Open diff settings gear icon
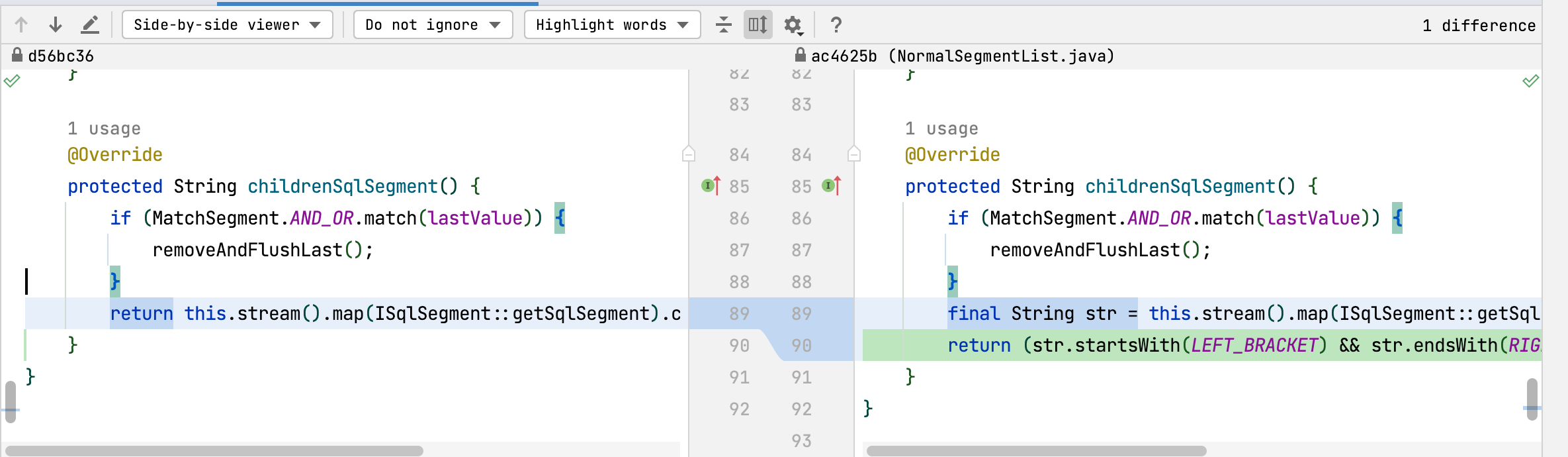Screen dimensions: 1568x457 pyautogui.click(x=793, y=25)
